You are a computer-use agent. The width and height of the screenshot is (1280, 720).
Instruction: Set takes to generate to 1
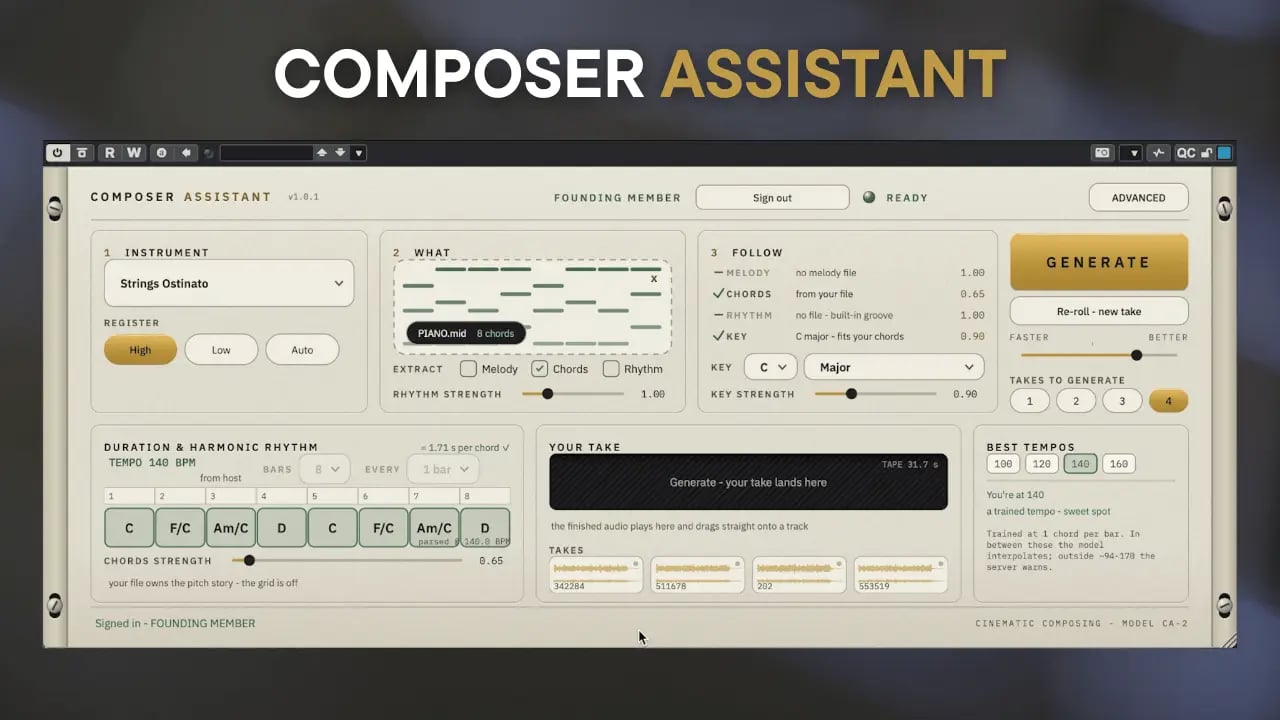click(x=1029, y=401)
